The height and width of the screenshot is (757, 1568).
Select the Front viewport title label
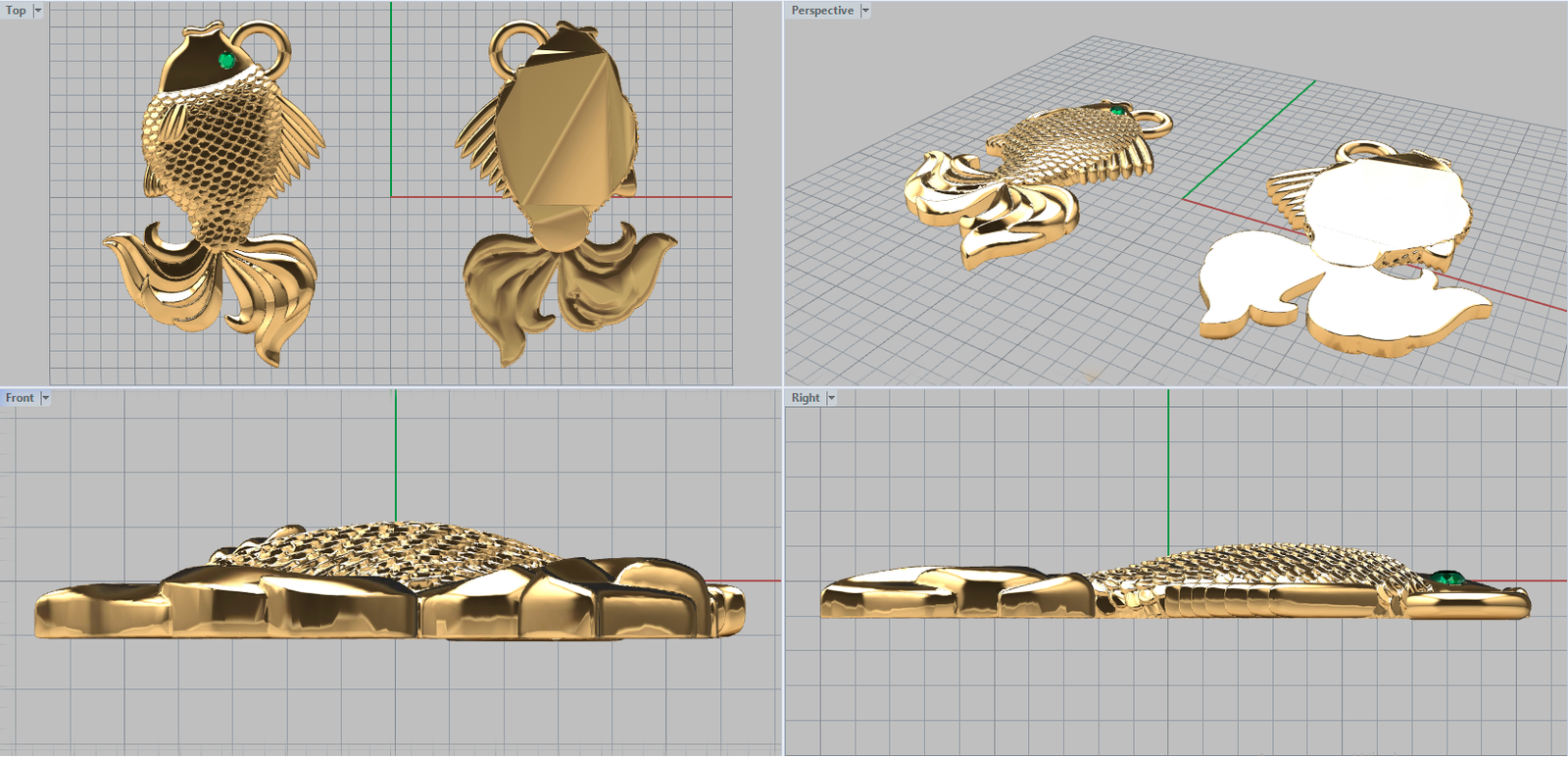20,398
